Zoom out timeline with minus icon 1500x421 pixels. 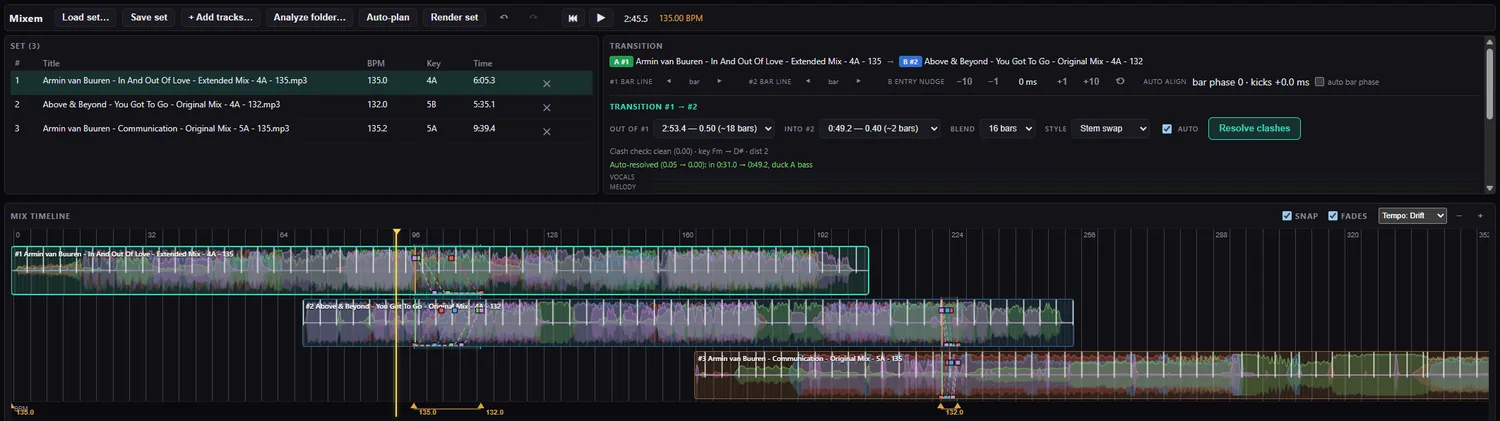click(x=1459, y=216)
